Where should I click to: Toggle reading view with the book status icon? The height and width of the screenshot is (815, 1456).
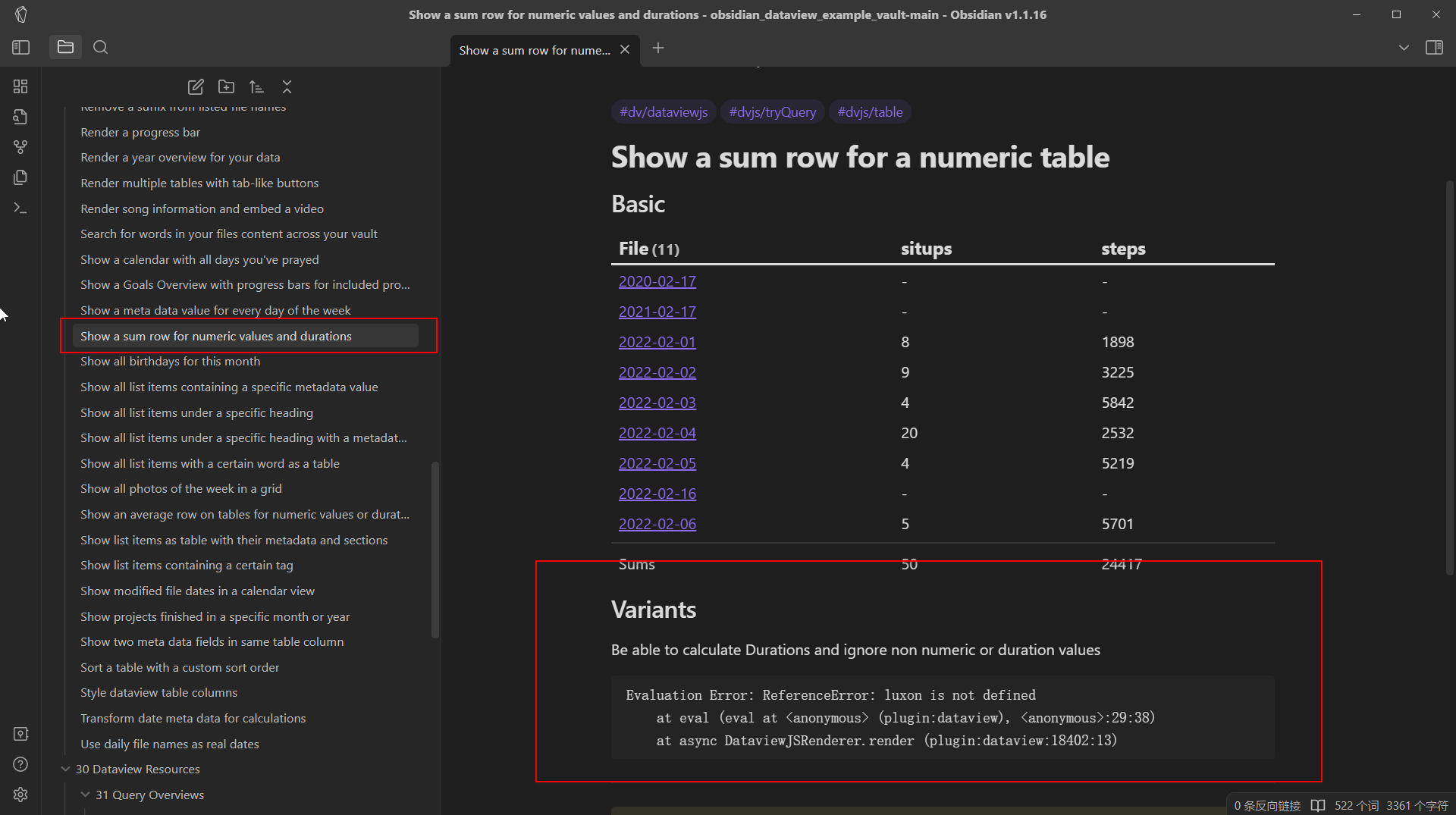[1318, 805]
